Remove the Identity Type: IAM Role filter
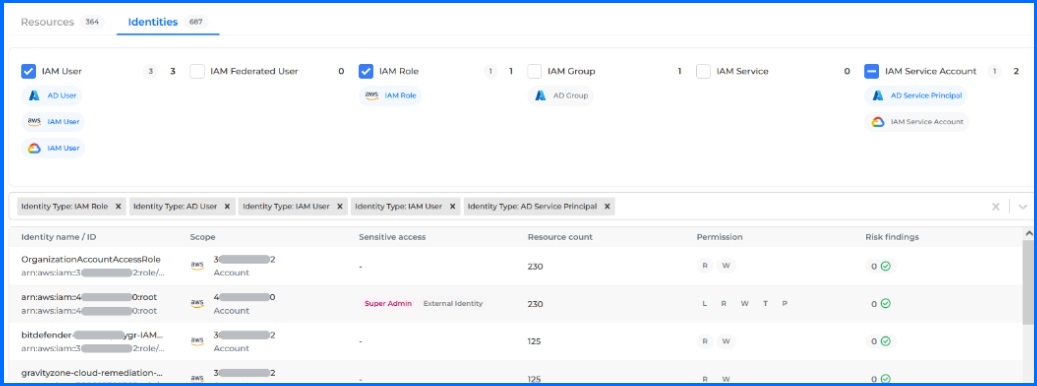Image resolution: width=1037 pixels, height=386 pixels. point(118,207)
